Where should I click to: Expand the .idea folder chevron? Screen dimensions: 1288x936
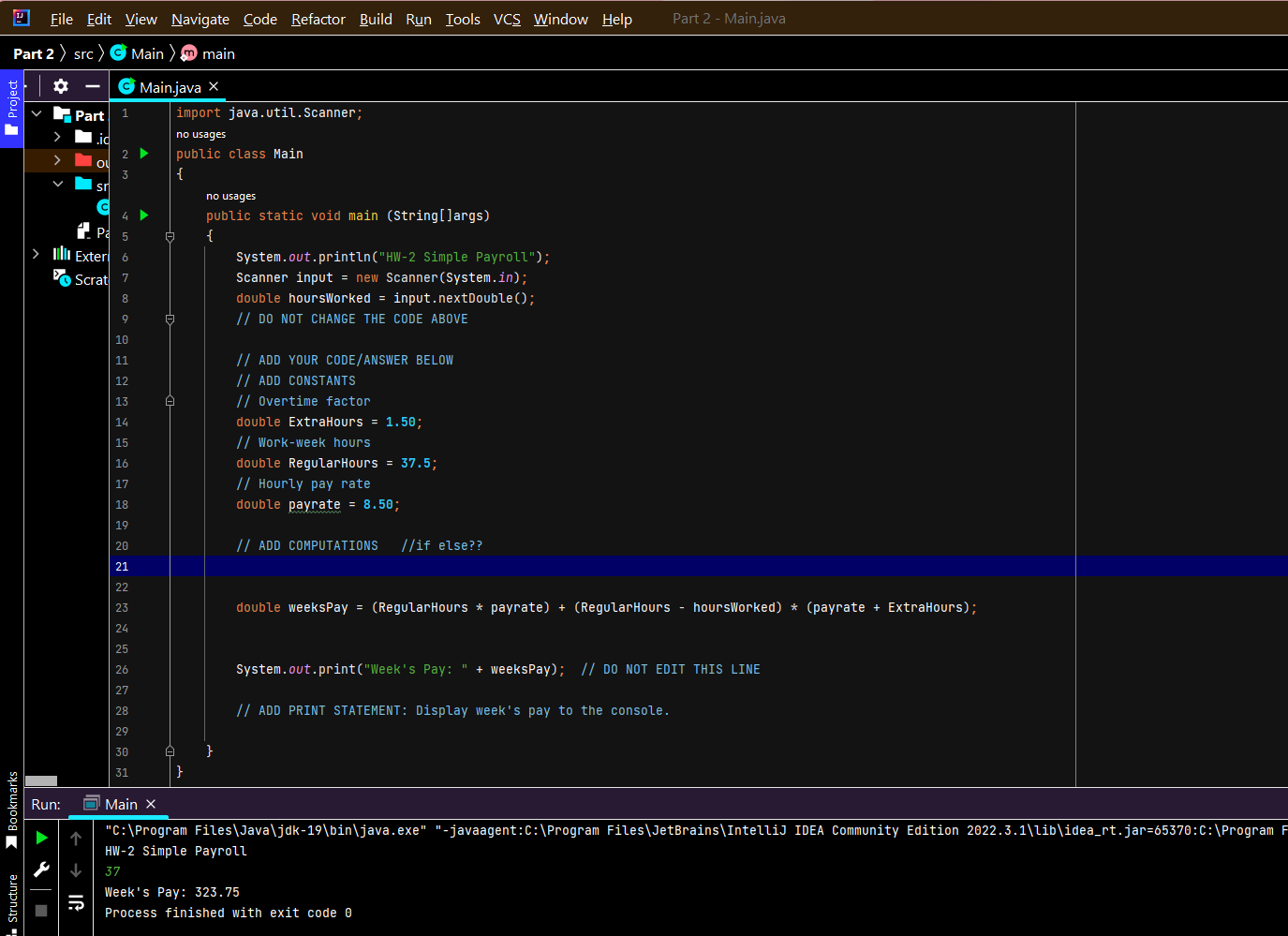(x=57, y=137)
